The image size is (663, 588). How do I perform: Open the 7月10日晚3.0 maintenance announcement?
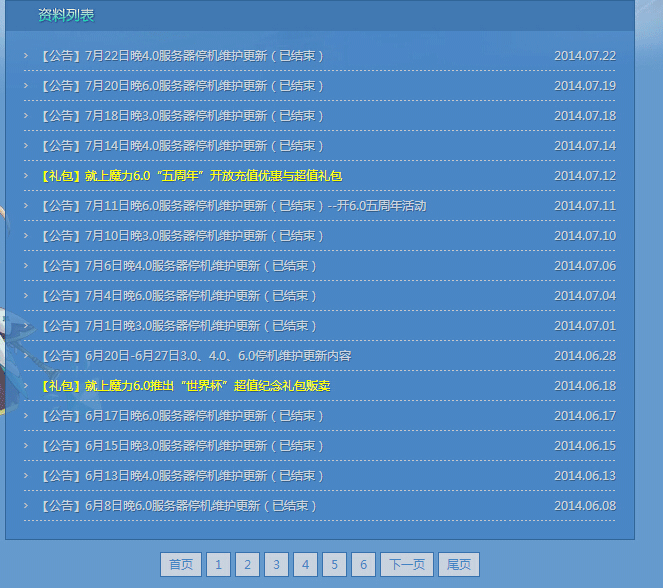(180, 236)
